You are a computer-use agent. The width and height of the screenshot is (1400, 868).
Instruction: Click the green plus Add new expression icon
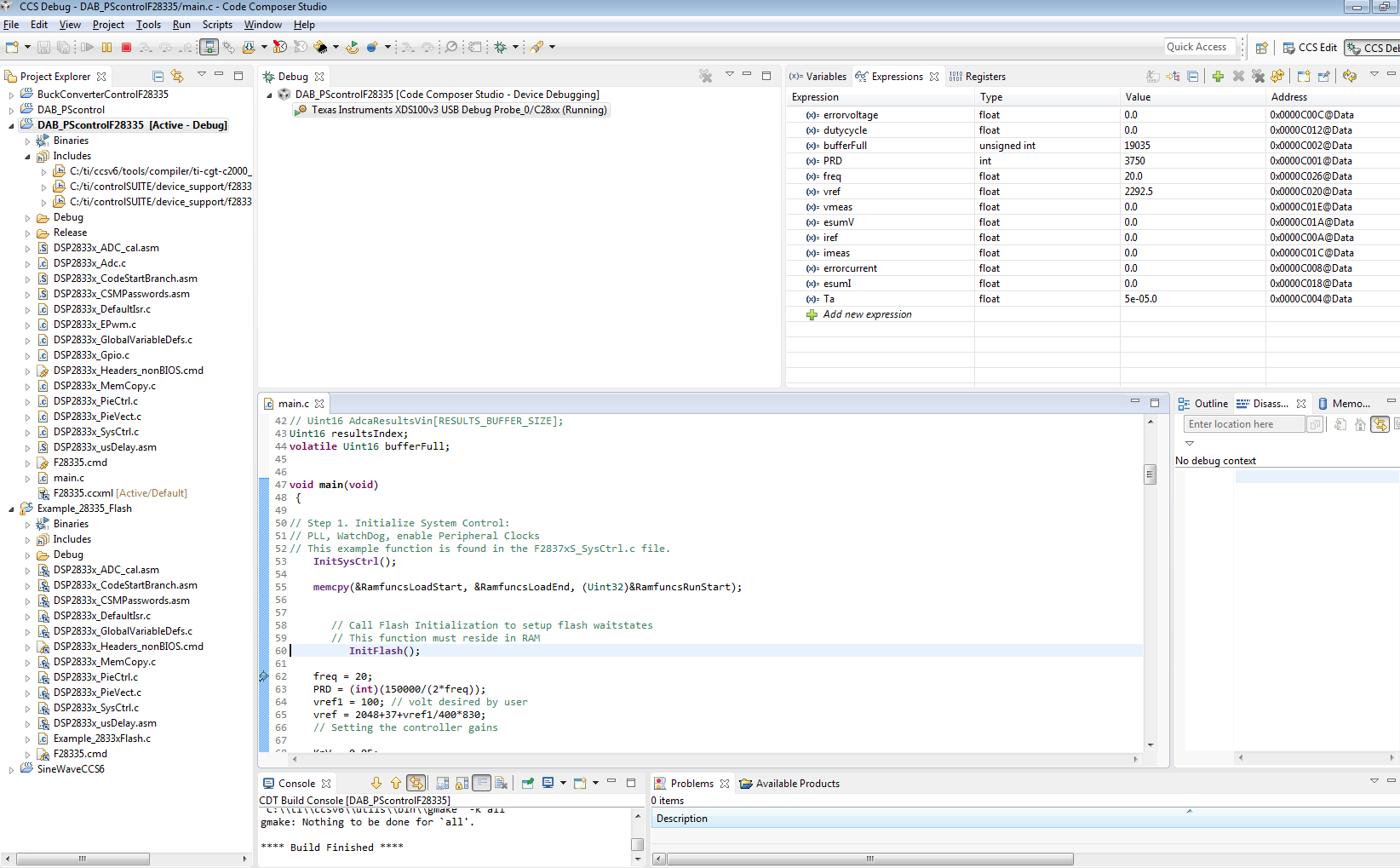click(1218, 77)
